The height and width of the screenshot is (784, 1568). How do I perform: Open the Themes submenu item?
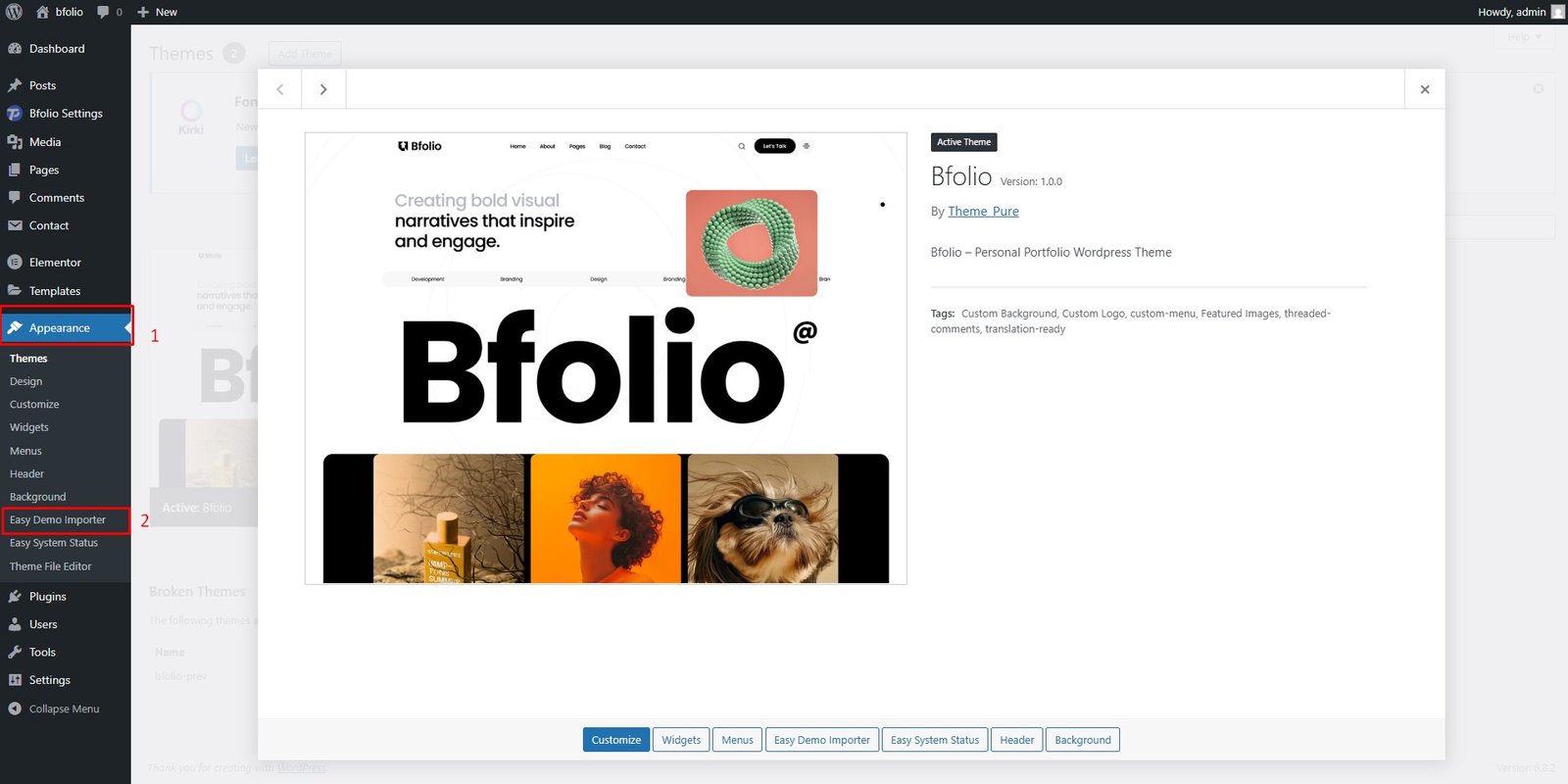coord(28,359)
